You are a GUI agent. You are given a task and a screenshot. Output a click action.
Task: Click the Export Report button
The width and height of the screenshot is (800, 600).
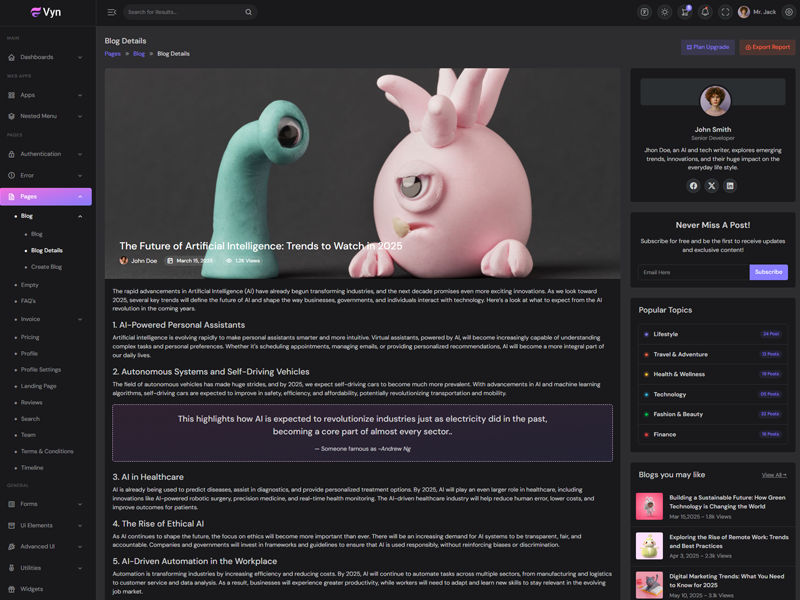click(767, 47)
